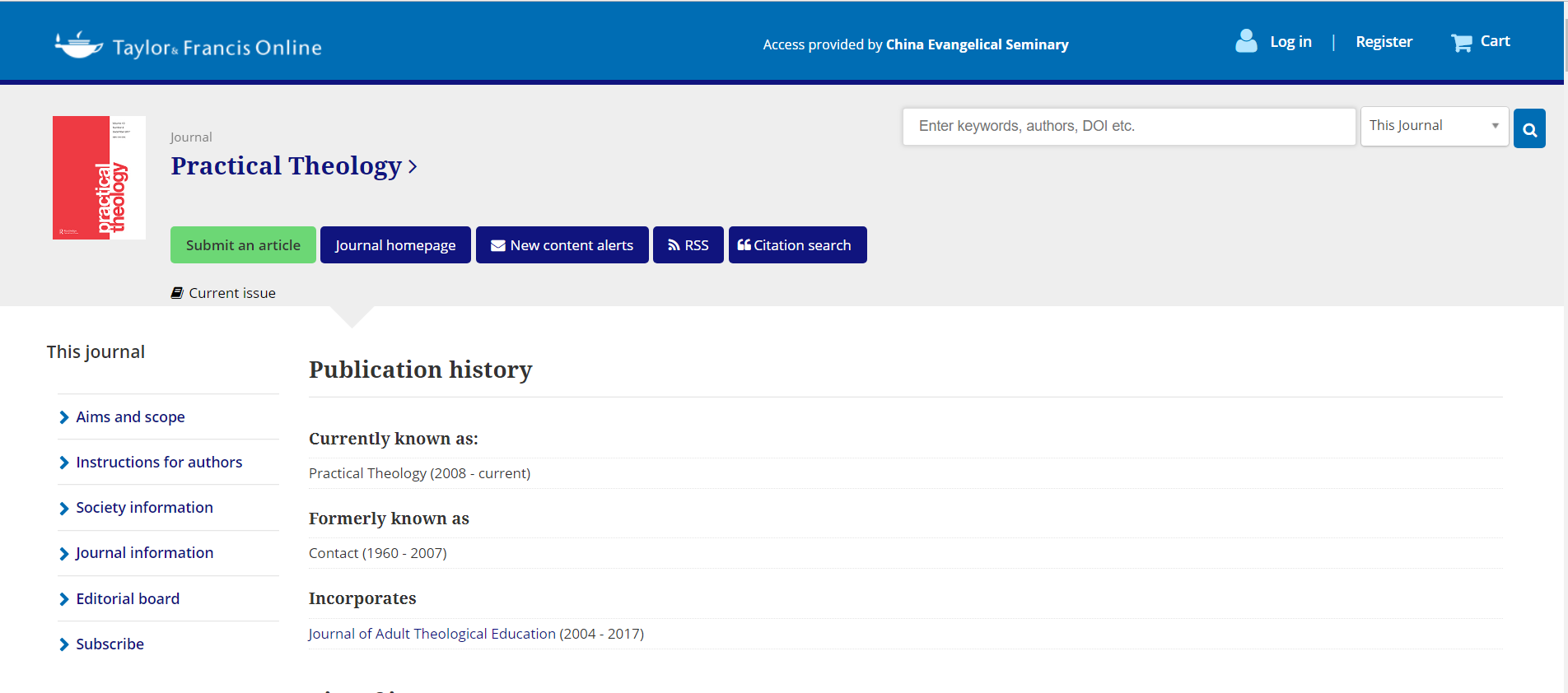Image resolution: width=1568 pixels, height=693 pixels.
Task: Click the China Evangelical Seminary access text
Action: tap(978, 44)
